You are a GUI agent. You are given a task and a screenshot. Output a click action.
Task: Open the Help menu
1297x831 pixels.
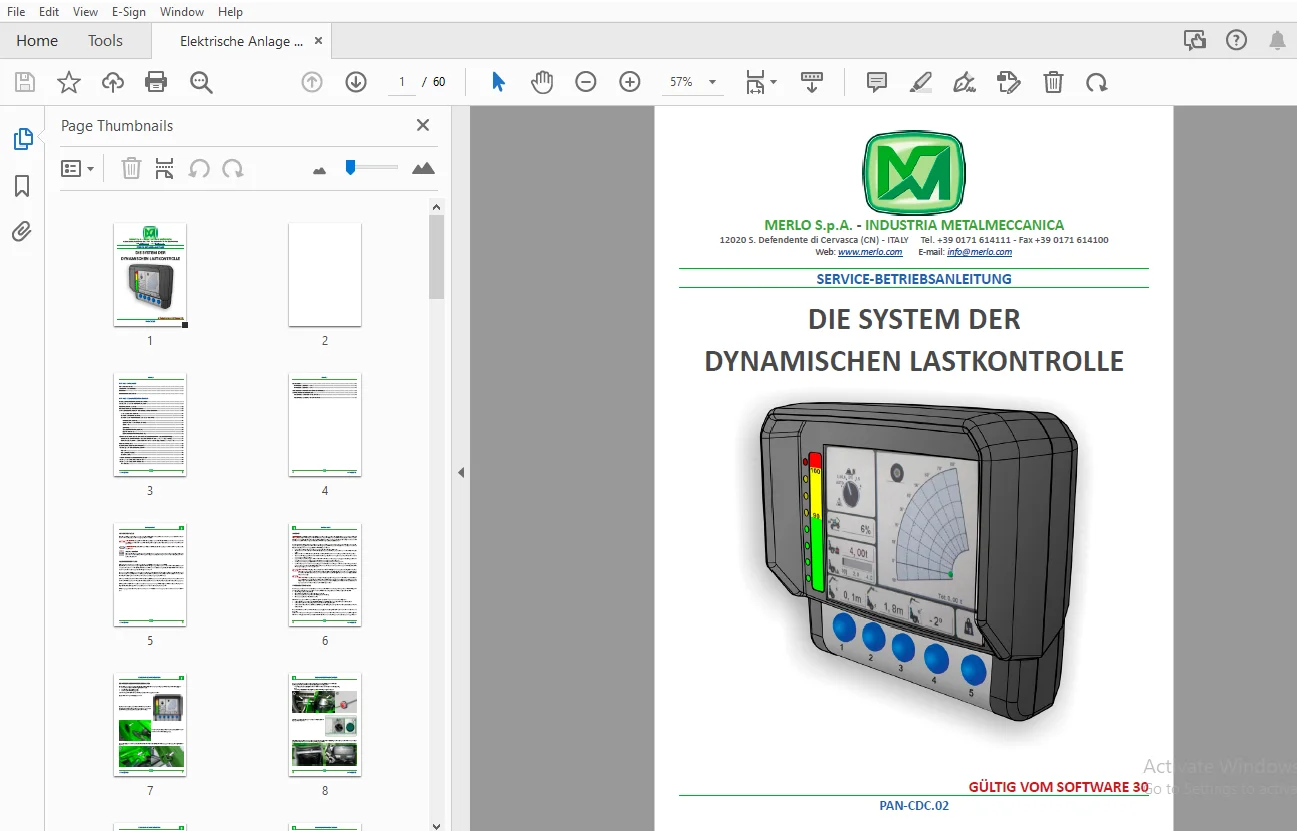point(230,11)
